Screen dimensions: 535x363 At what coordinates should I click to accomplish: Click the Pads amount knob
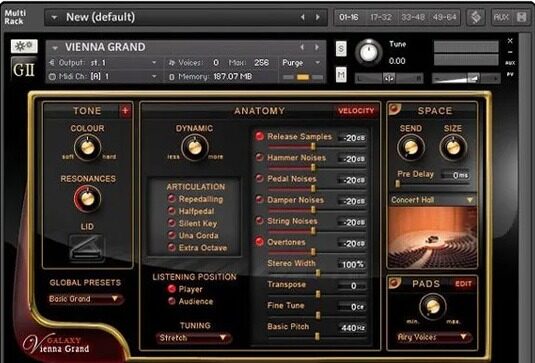(x=433, y=306)
